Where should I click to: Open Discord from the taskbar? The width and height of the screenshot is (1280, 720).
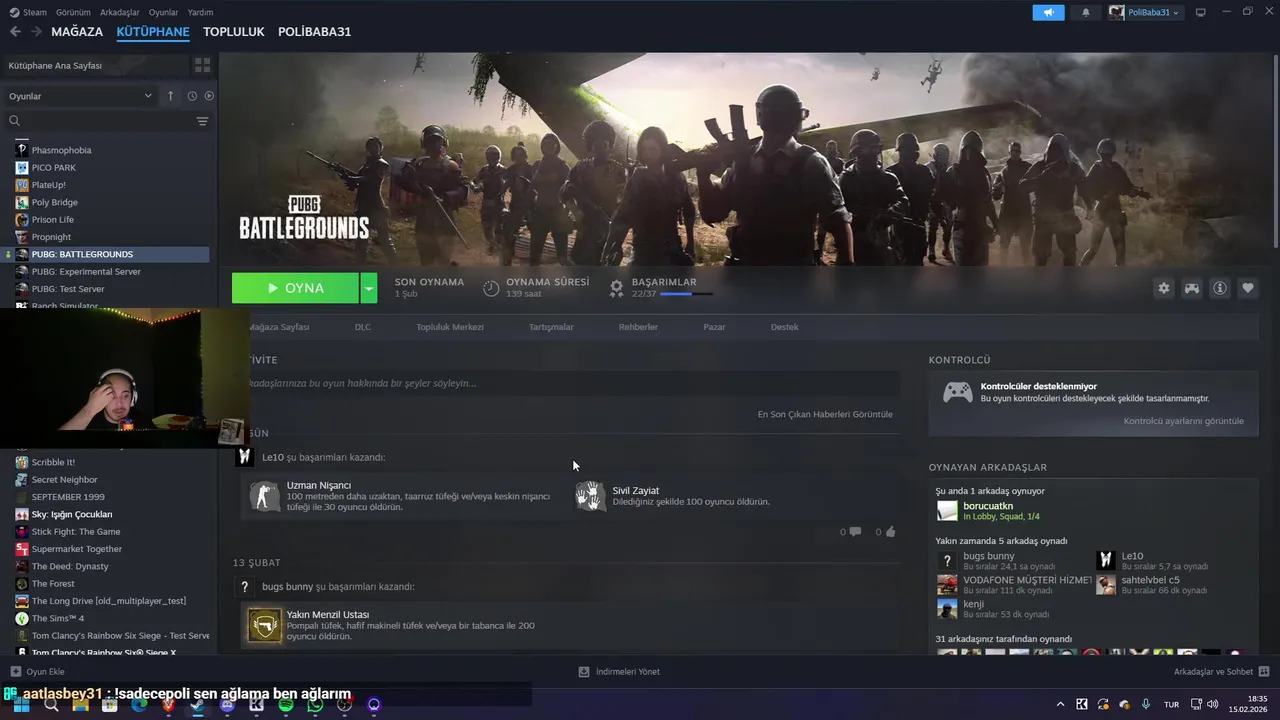227,705
